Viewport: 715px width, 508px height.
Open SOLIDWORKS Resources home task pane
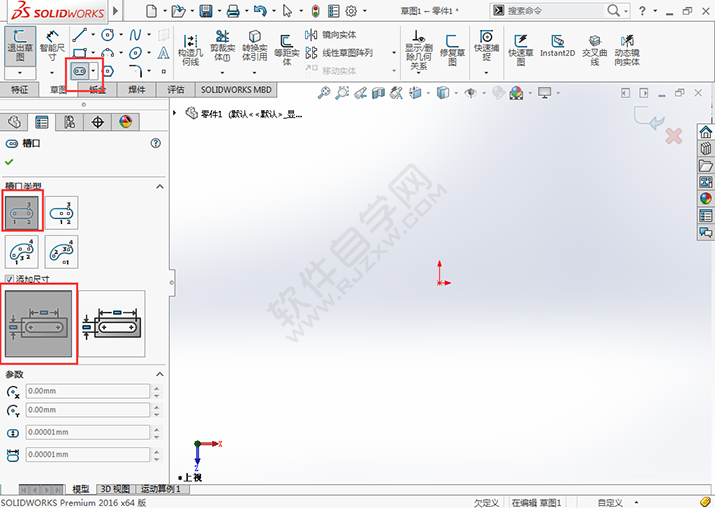705,132
